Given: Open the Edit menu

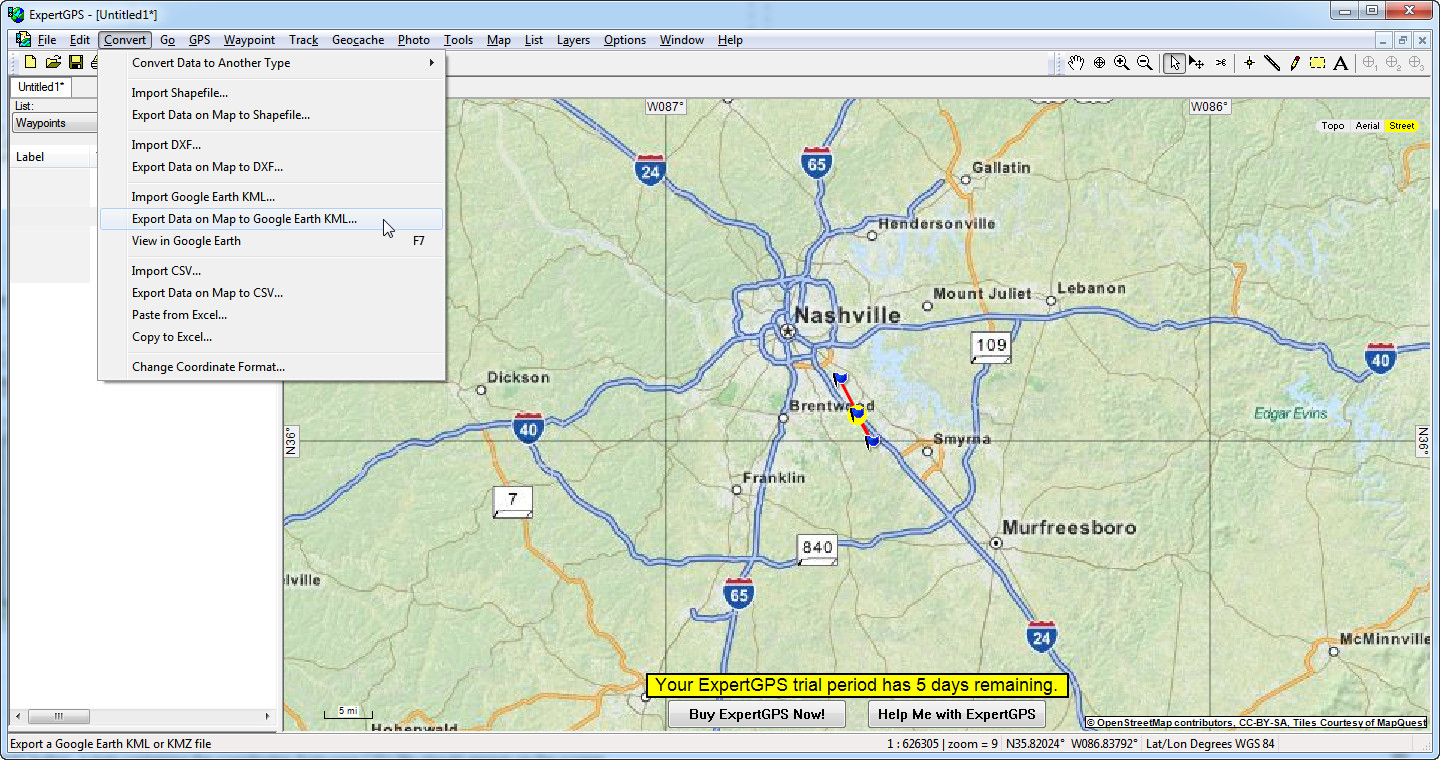Looking at the screenshot, I should (80, 40).
